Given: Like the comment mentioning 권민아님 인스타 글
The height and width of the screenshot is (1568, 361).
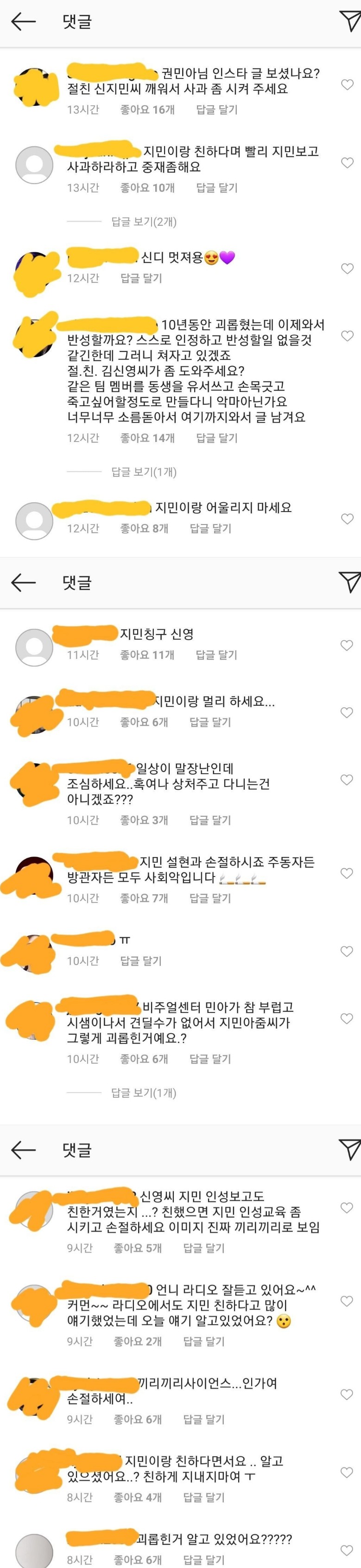Looking at the screenshot, I should point(347,84).
